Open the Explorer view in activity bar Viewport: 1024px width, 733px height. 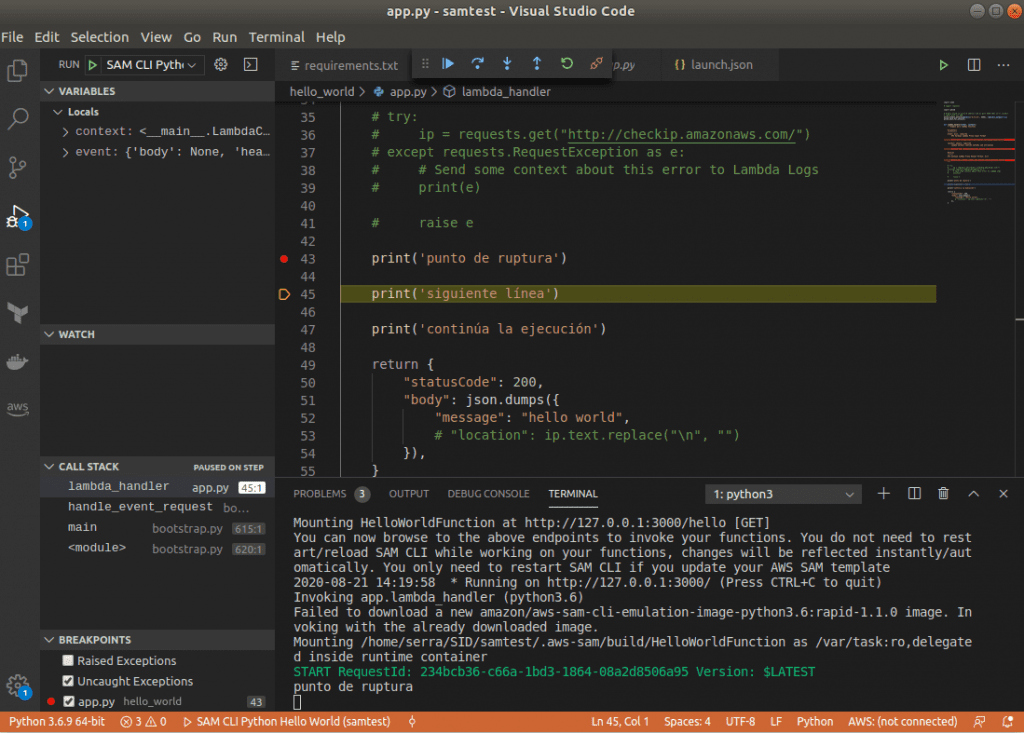[x=18, y=71]
